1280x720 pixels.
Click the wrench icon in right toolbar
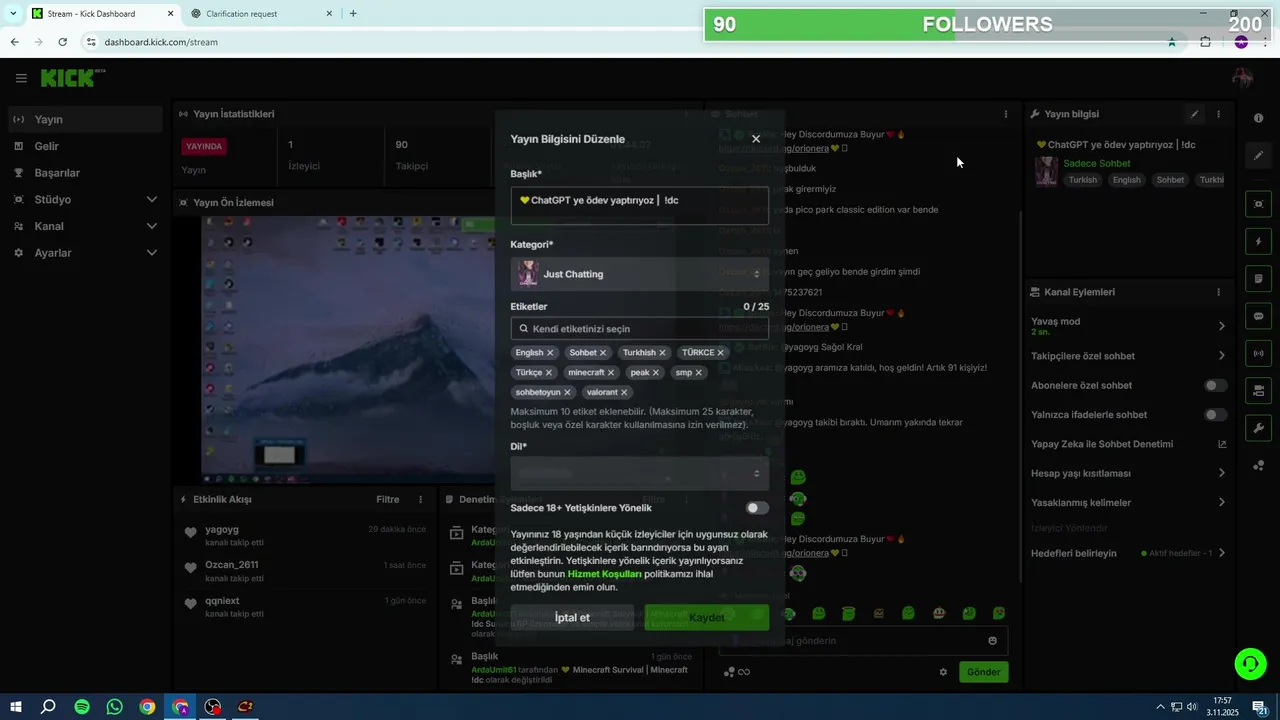coord(1258,428)
